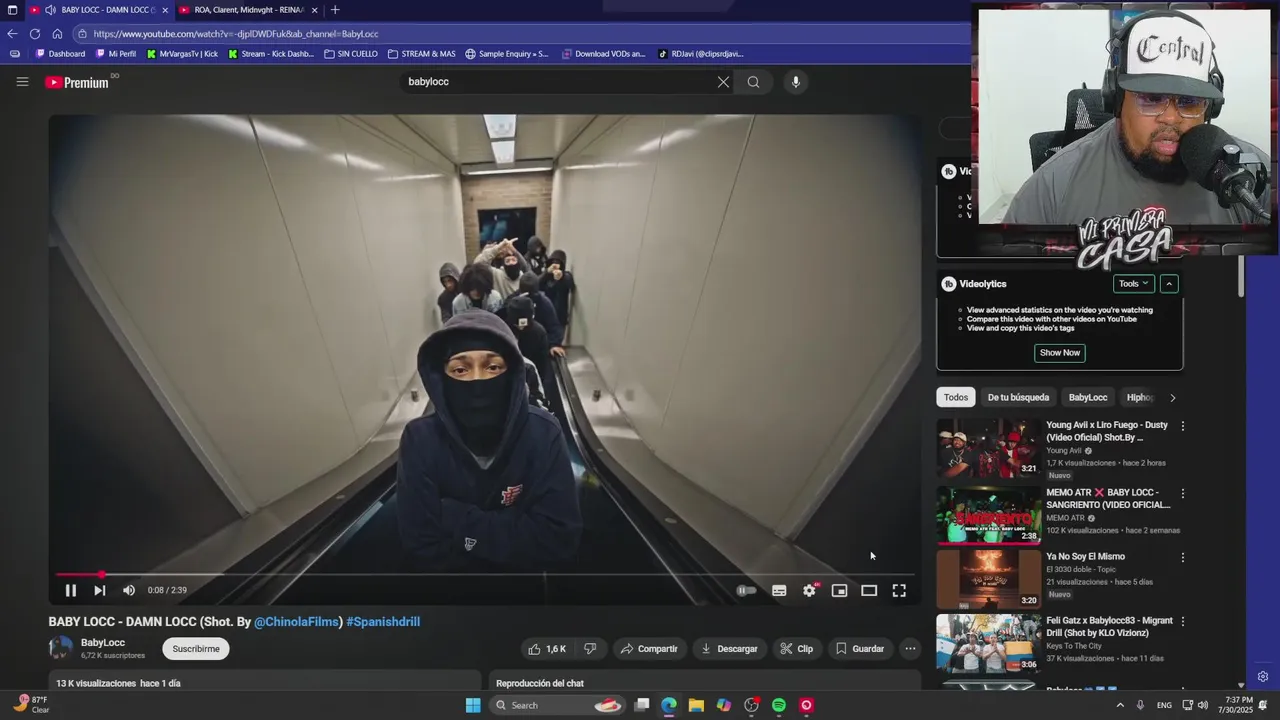Image resolution: width=1280 pixels, height=720 pixels.
Task: Click the URL address bar
Action: pos(520,34)
